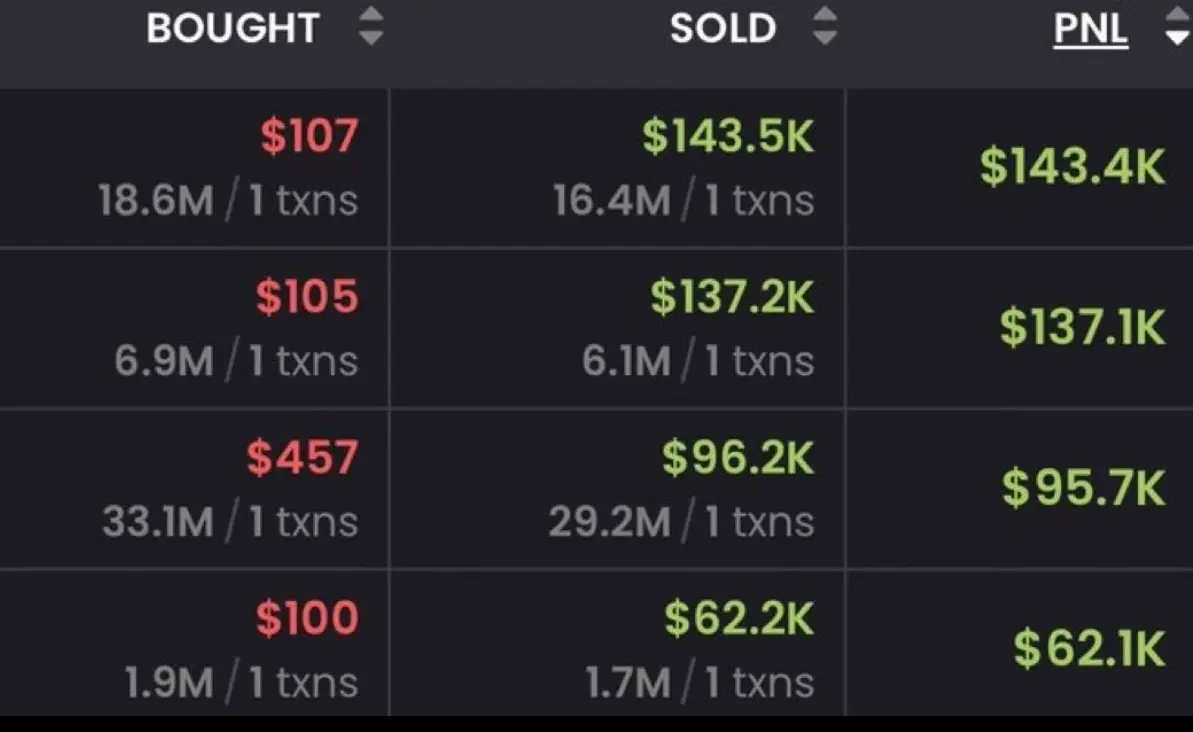Sort table by BOUGHT column header
1193x732 pixels.
click(x=232, y=28)
